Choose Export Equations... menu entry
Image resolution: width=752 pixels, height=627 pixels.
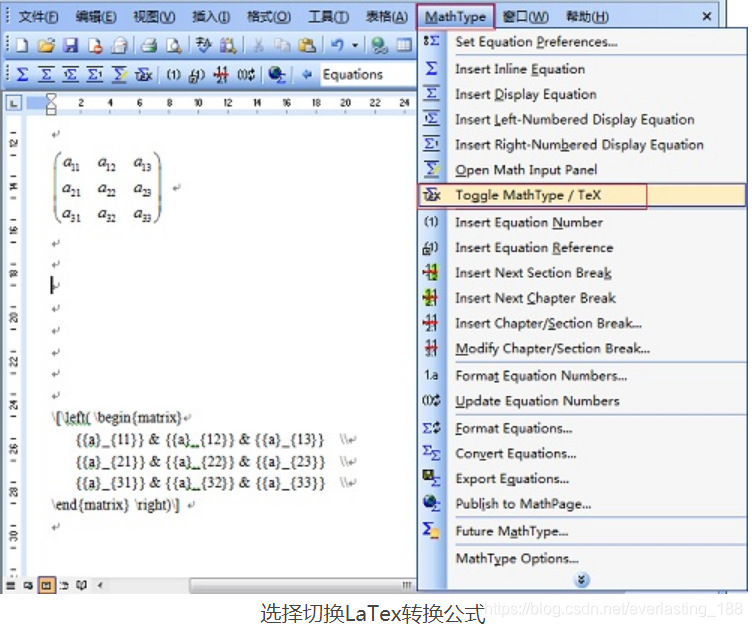[582, 479]
